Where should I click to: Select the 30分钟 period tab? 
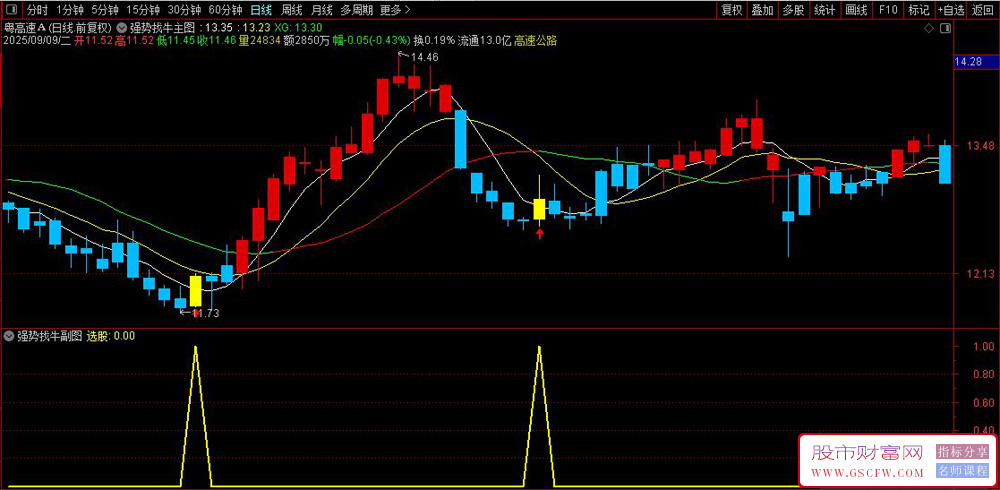(x=184, y=10)
